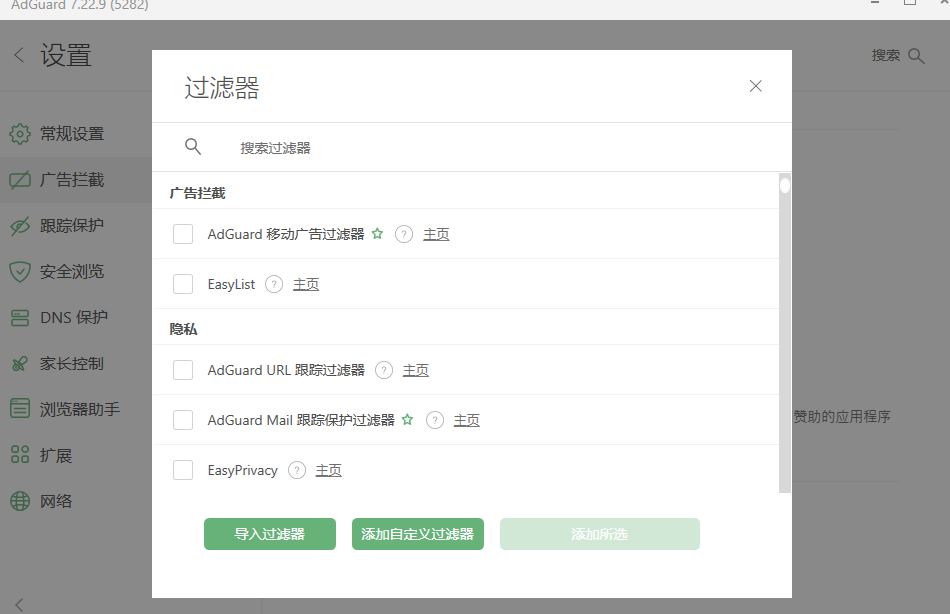Click the 添加所选 button
This screenshot has height=614, width=950.
600,534
